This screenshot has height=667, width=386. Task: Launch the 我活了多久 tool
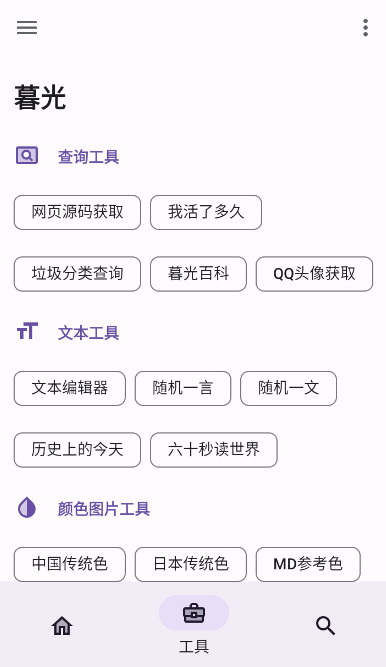(x=206, y=212)
